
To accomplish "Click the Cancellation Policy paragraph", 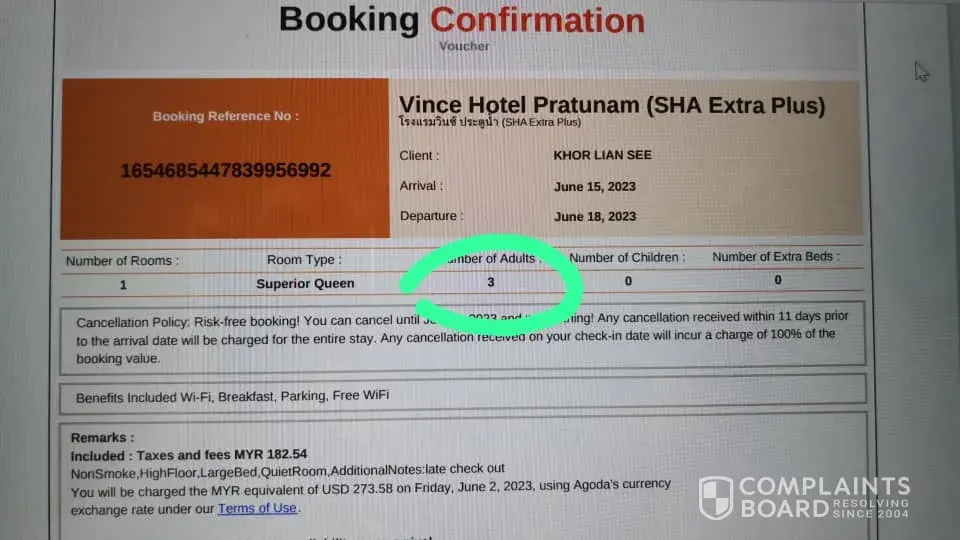I will point(462,337).
